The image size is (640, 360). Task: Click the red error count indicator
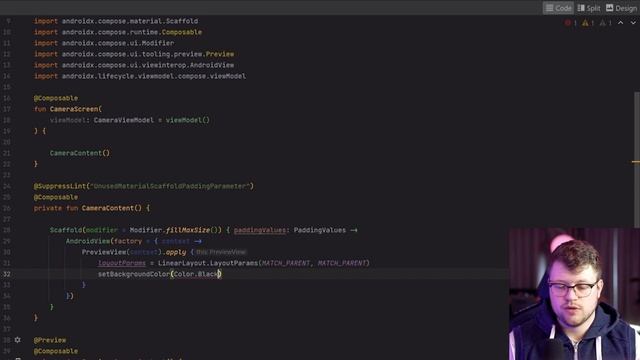coord(571,23)
